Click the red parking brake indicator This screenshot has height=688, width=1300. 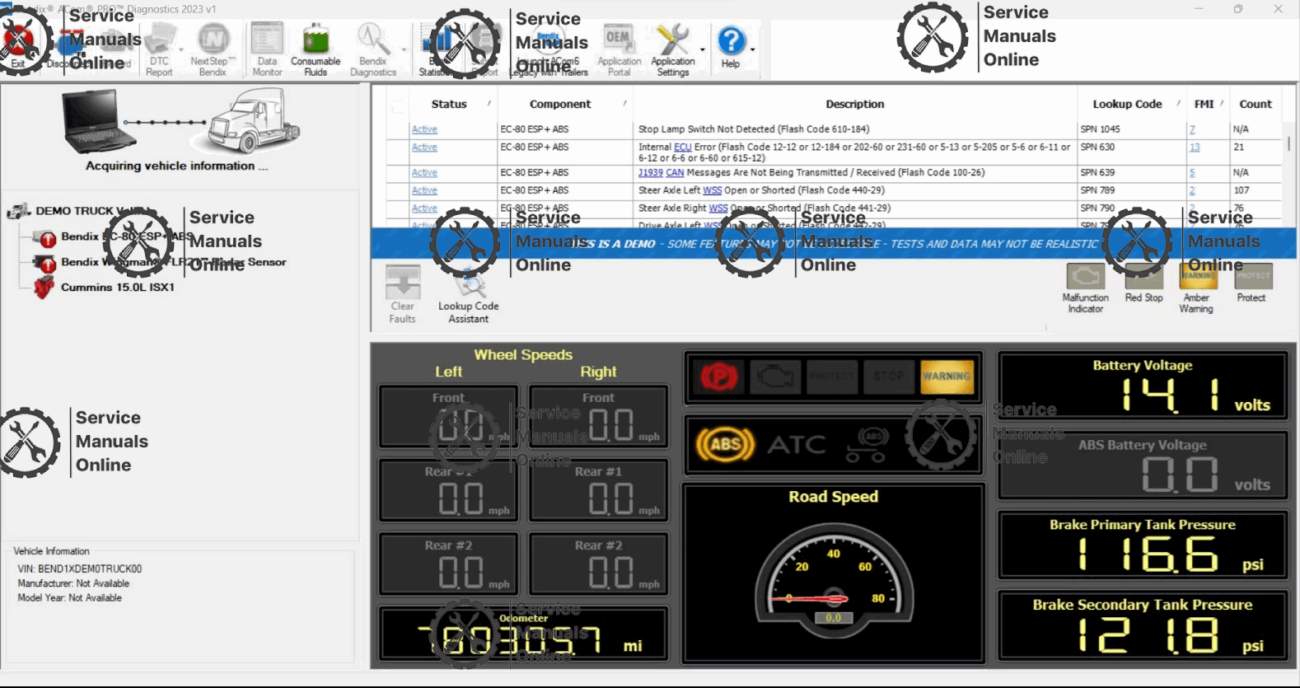[x=719, y=376]
